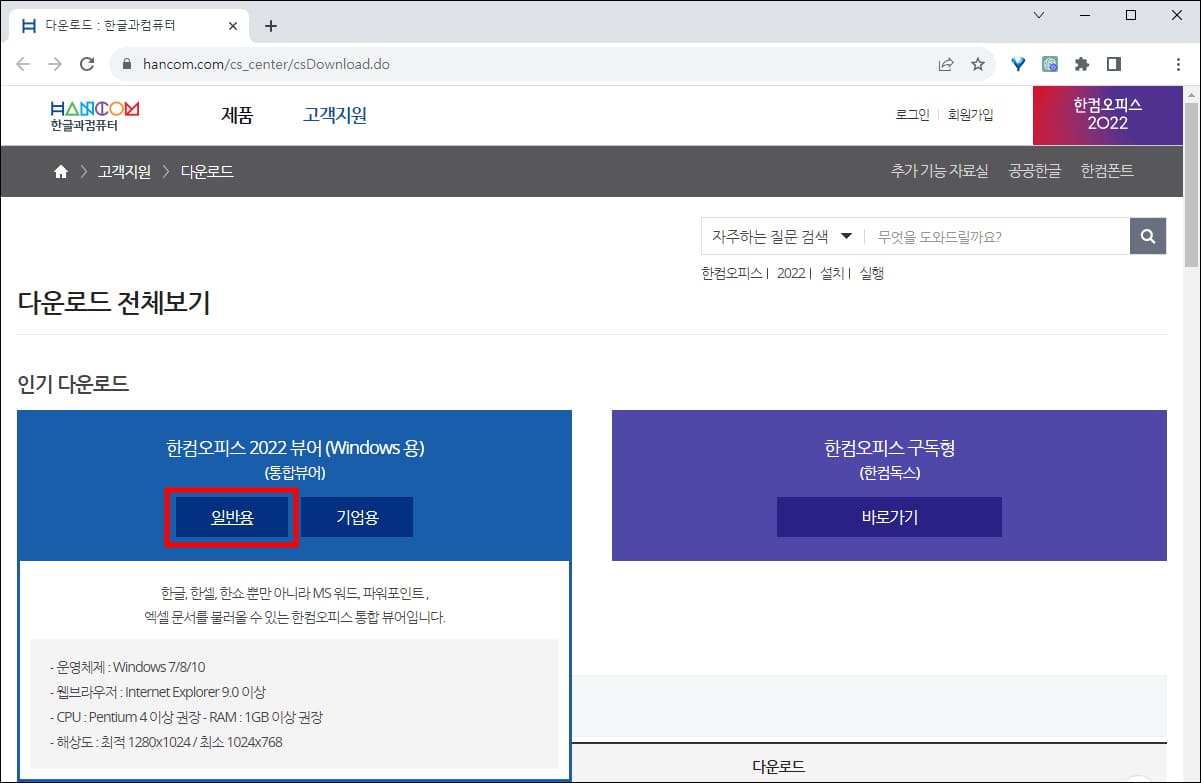
Task: Select the 제품 menu
Action: point(237,115)
